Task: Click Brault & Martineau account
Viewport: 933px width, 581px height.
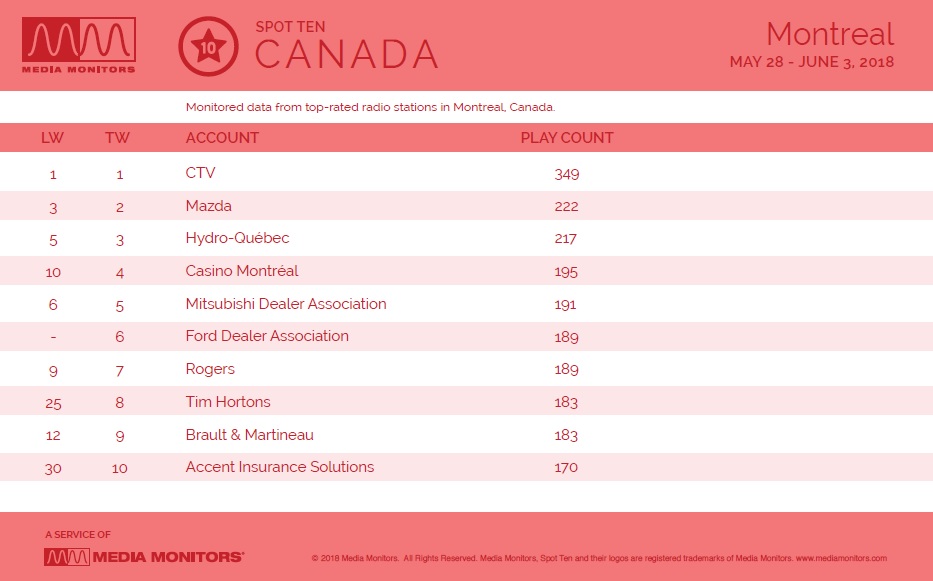Action: click(x=249, y=435)
